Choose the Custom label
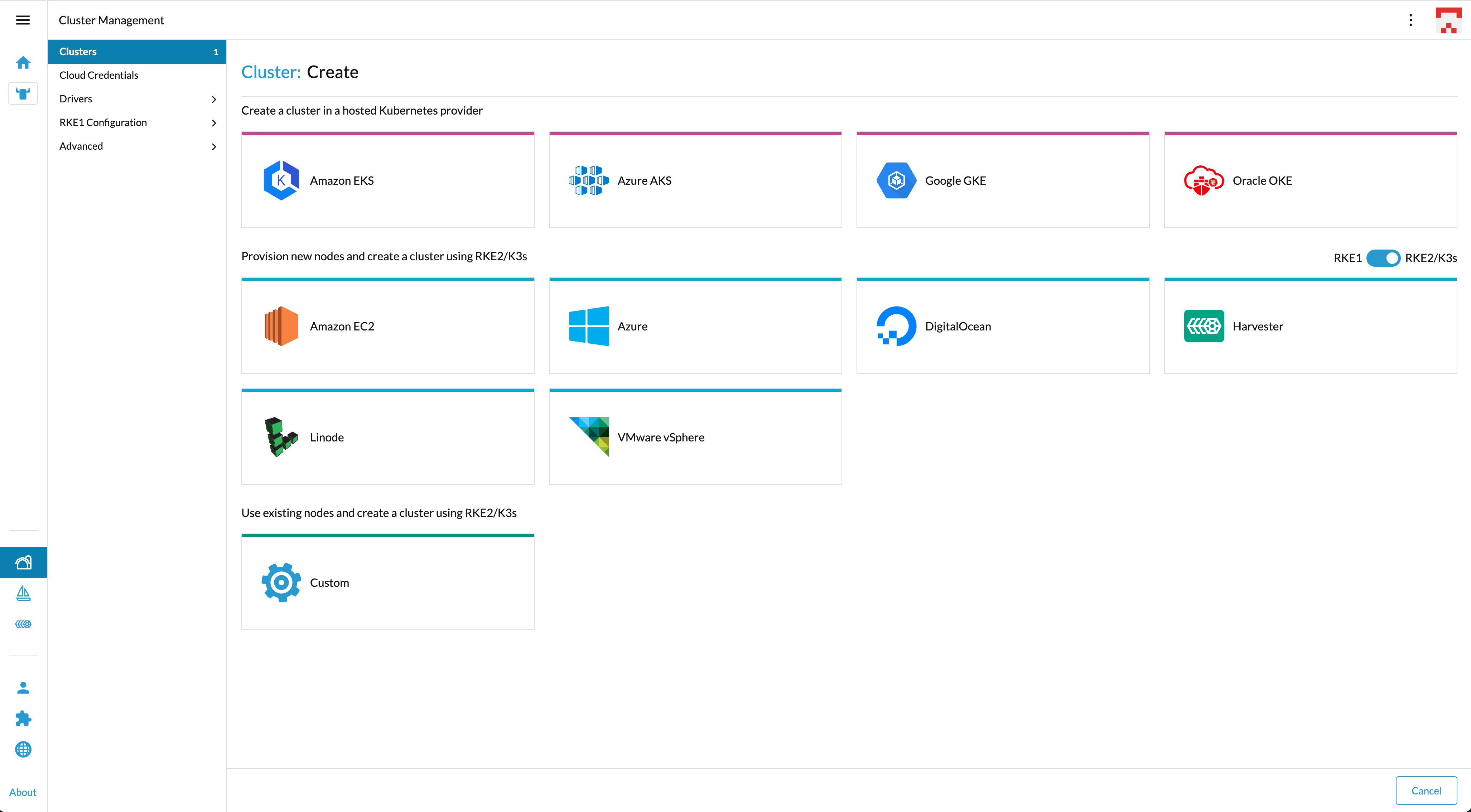This screenshot has height=812, width=1471. coord(329,583)
